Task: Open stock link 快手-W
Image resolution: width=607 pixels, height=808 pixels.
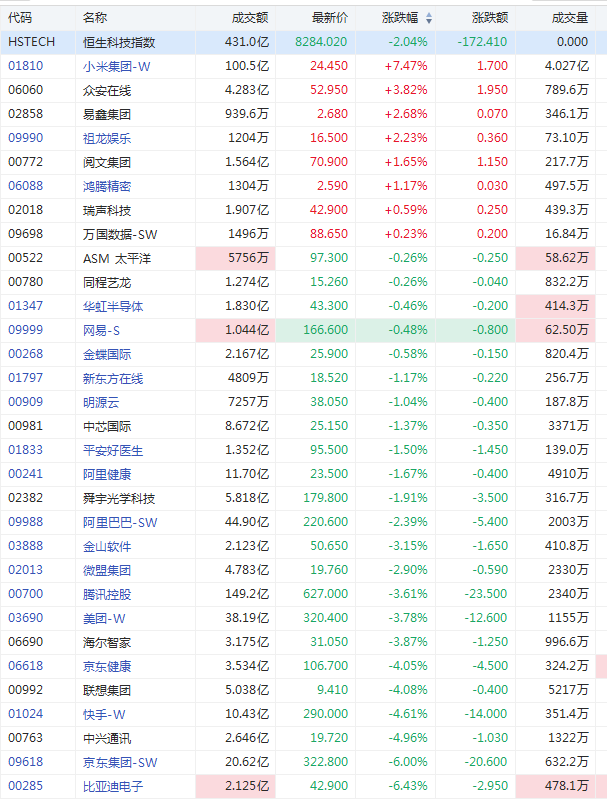Action: click(104, 714)
